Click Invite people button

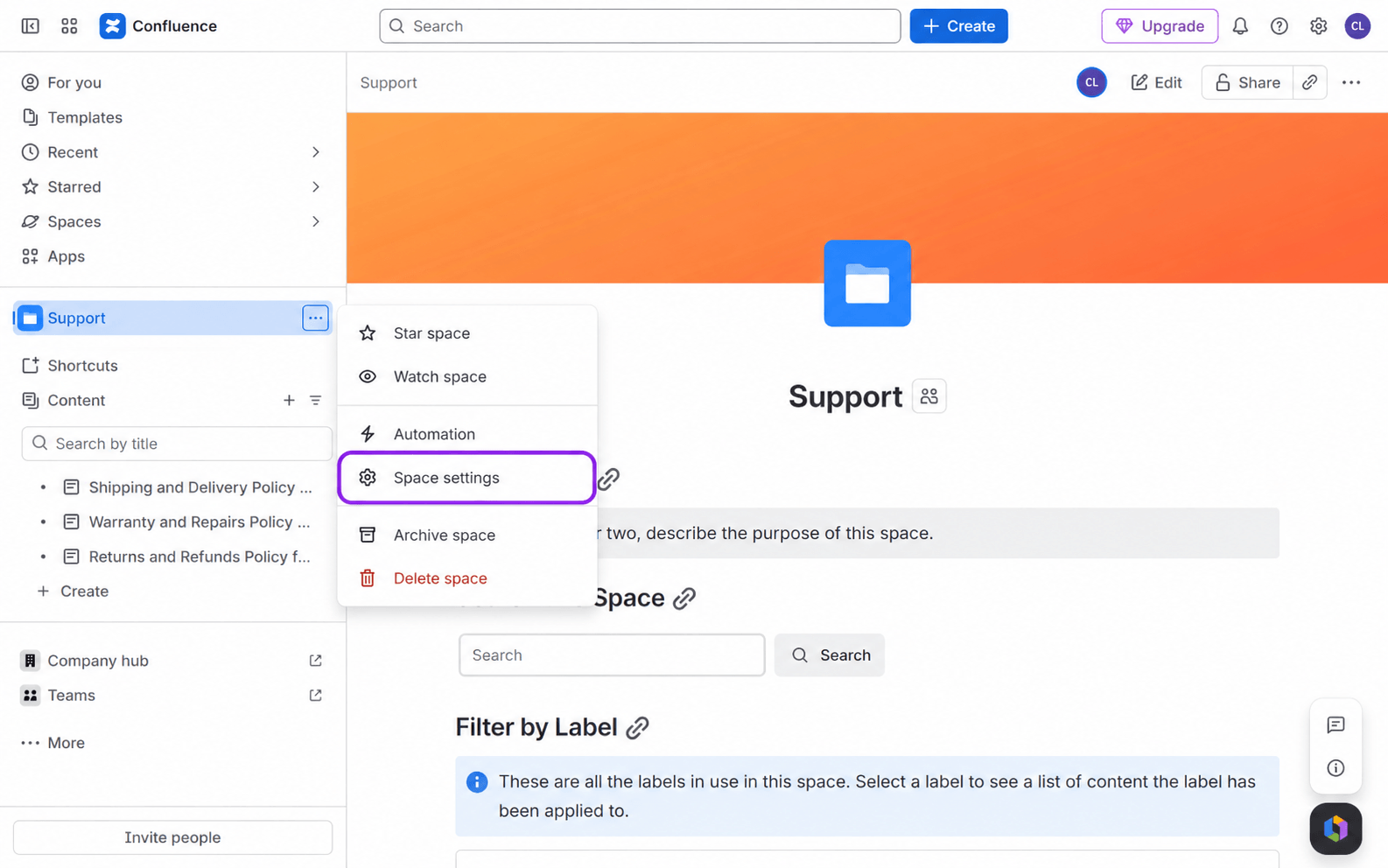172,837
